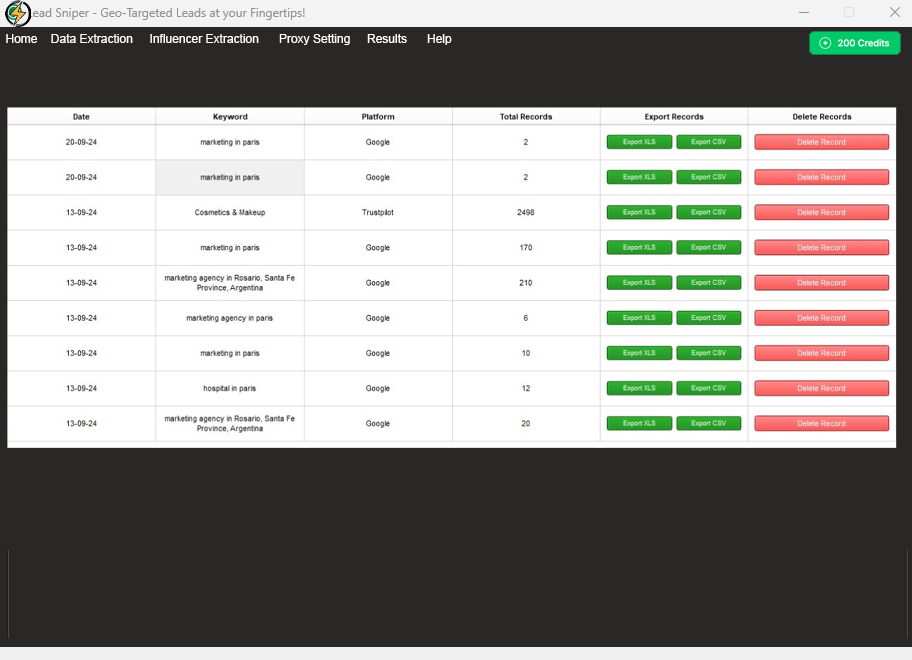Export XLS for the 170-record row

[639, 248]
